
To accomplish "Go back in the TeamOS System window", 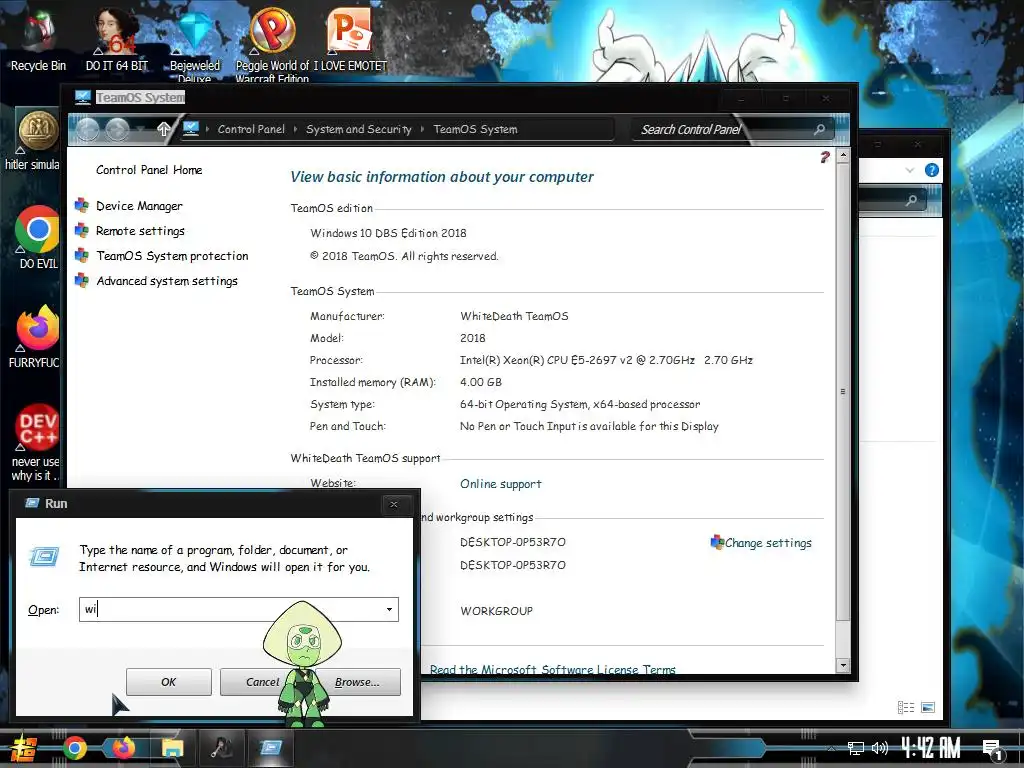I will coord(88,129).
